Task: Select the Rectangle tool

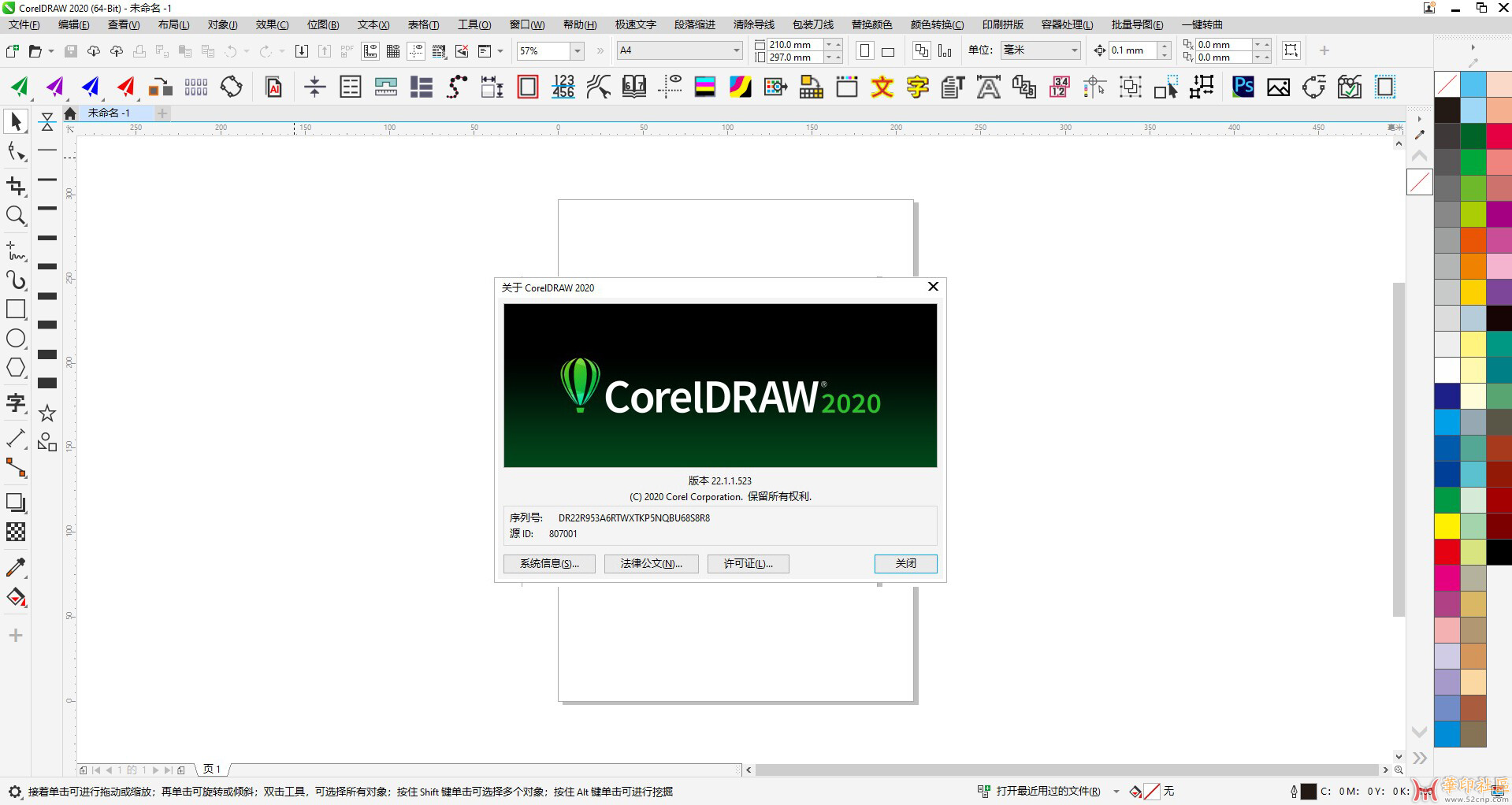Action: coord(15,309)
